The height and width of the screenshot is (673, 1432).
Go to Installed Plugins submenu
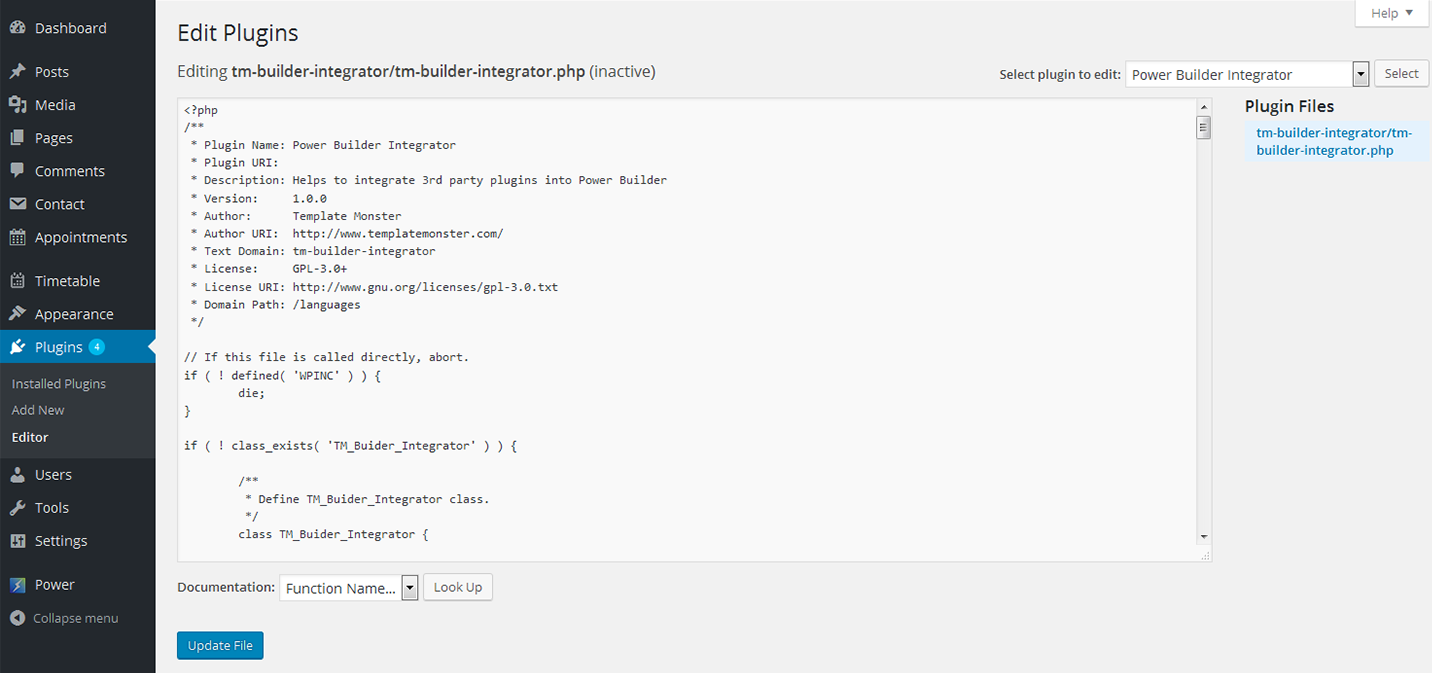[58, 384]
